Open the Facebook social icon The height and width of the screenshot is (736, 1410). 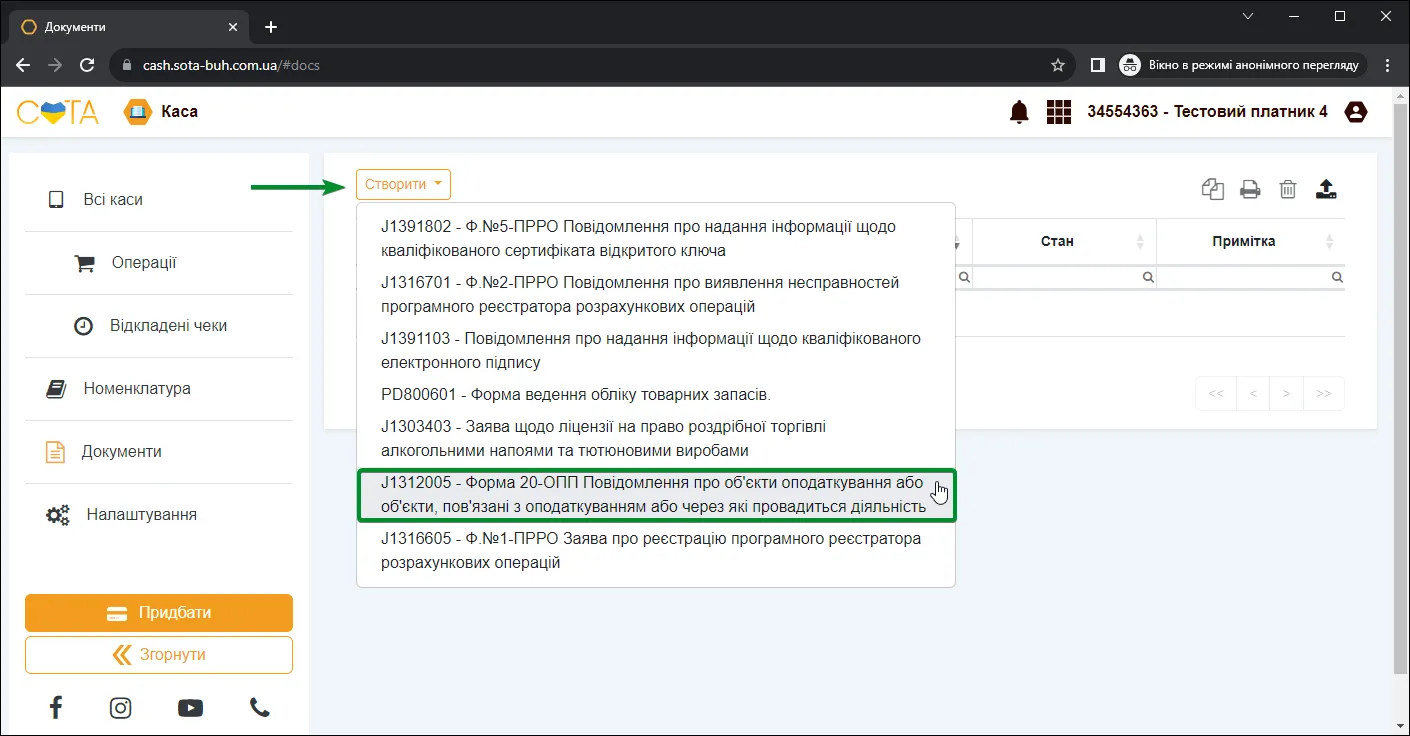[x=56, y=708]
